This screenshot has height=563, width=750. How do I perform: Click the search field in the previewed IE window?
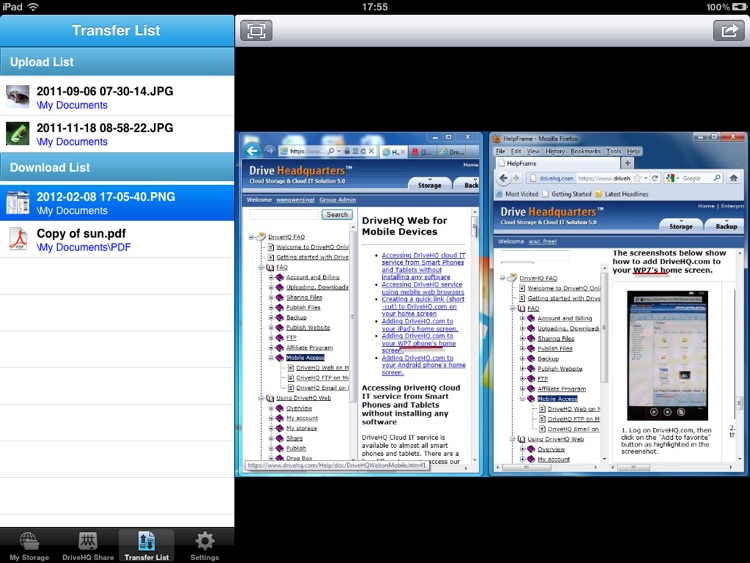click(x=284, y=215)
